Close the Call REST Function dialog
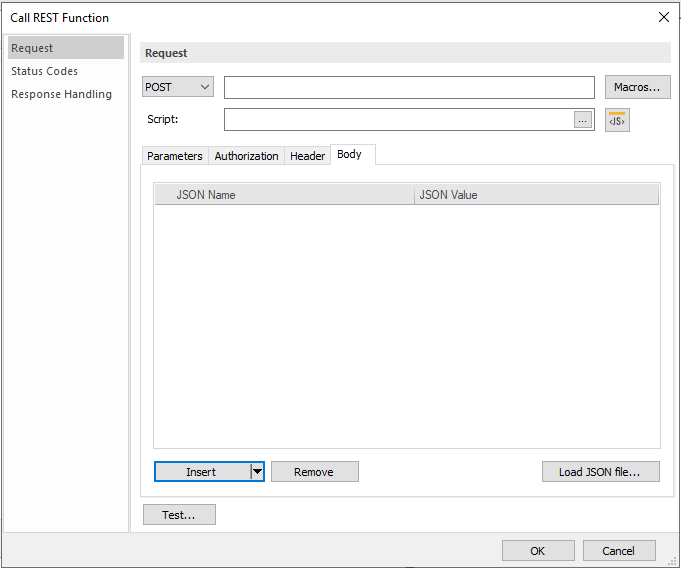 [664, 17]
